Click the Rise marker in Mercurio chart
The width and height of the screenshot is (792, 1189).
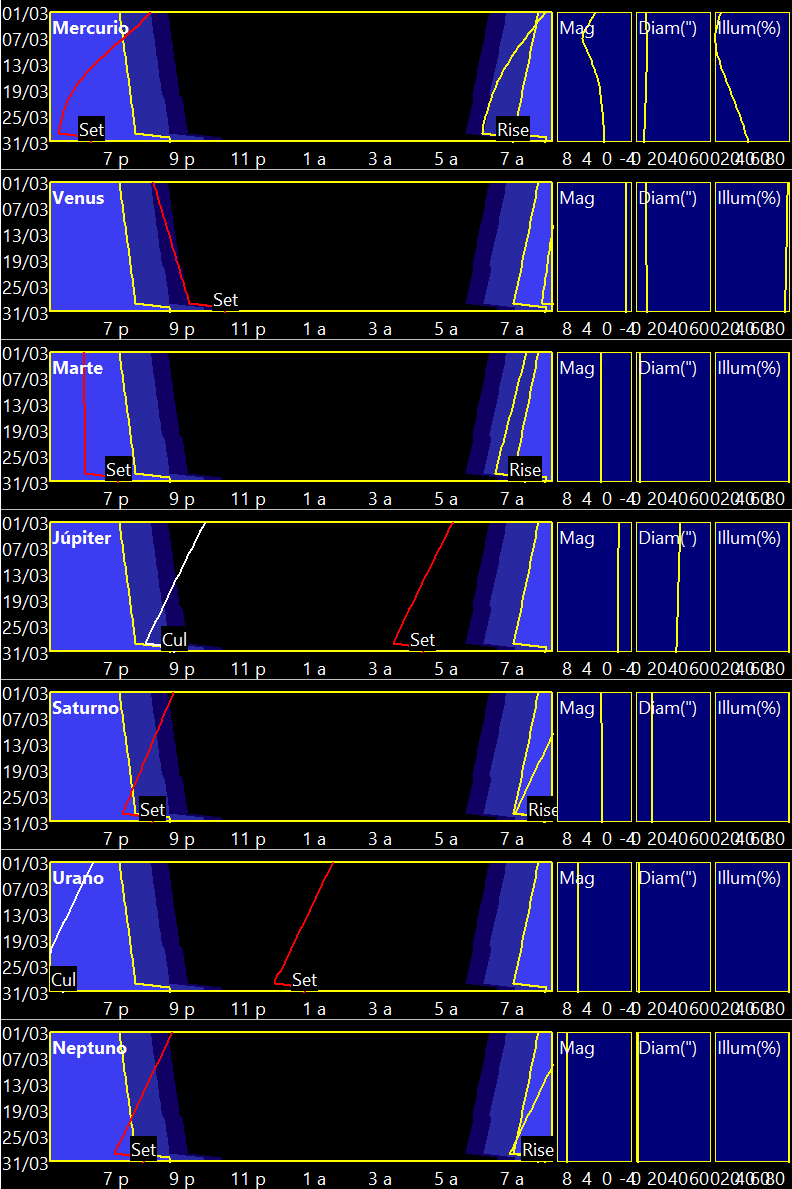pos(513,130)
